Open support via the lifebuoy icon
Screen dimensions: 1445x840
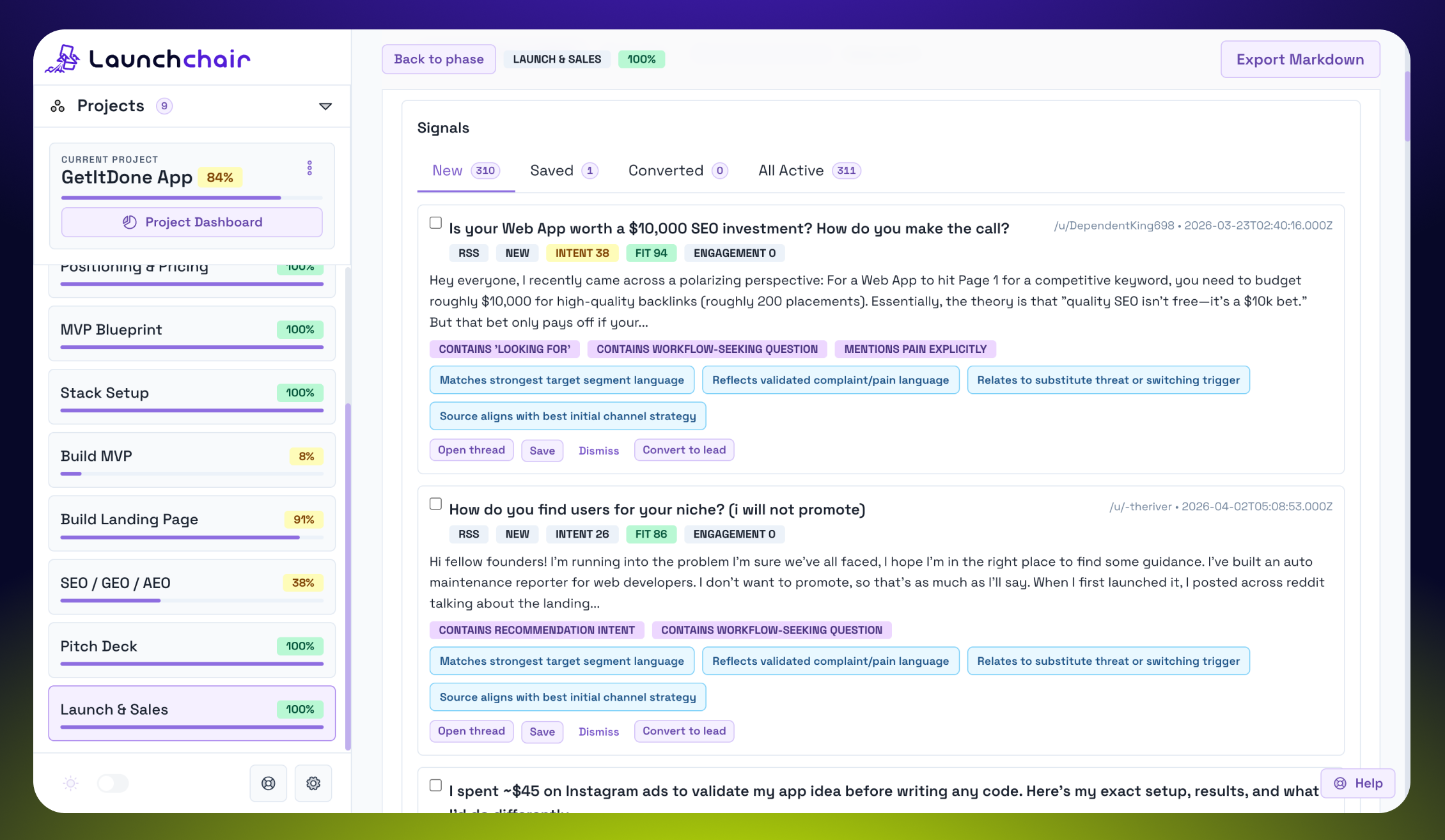coord(268,783)
